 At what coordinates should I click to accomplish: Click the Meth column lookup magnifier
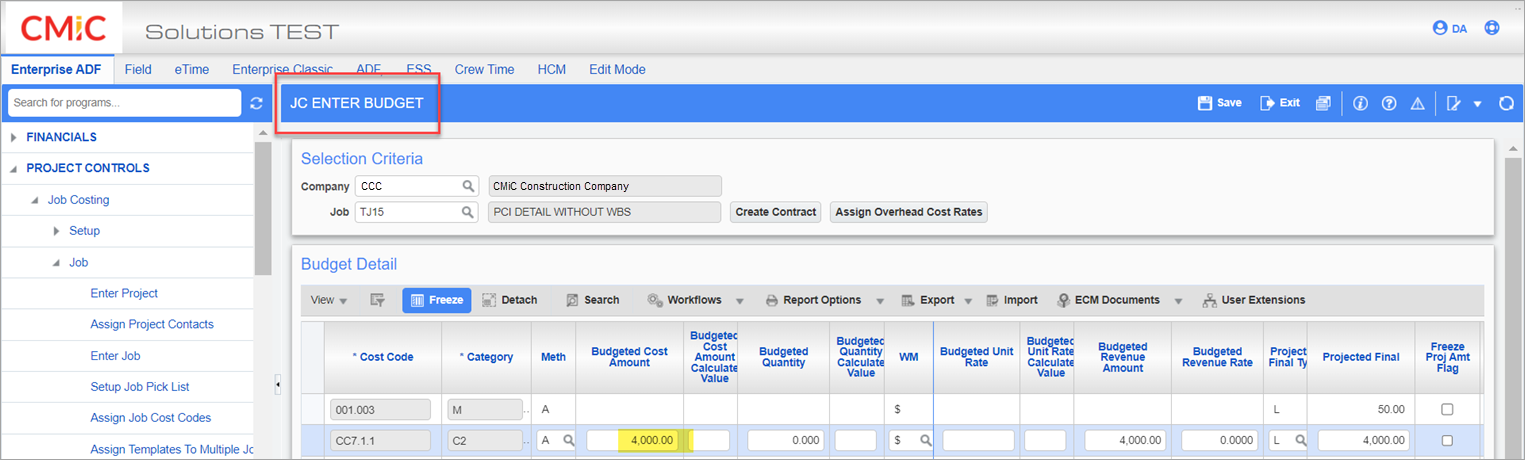[568, 440]
